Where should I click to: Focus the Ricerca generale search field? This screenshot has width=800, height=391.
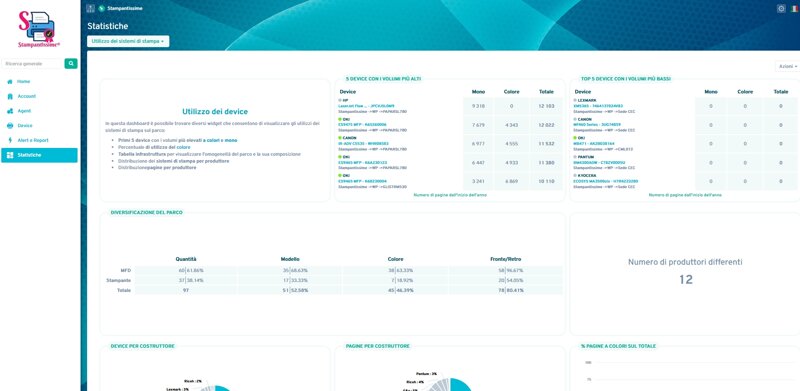32,63
